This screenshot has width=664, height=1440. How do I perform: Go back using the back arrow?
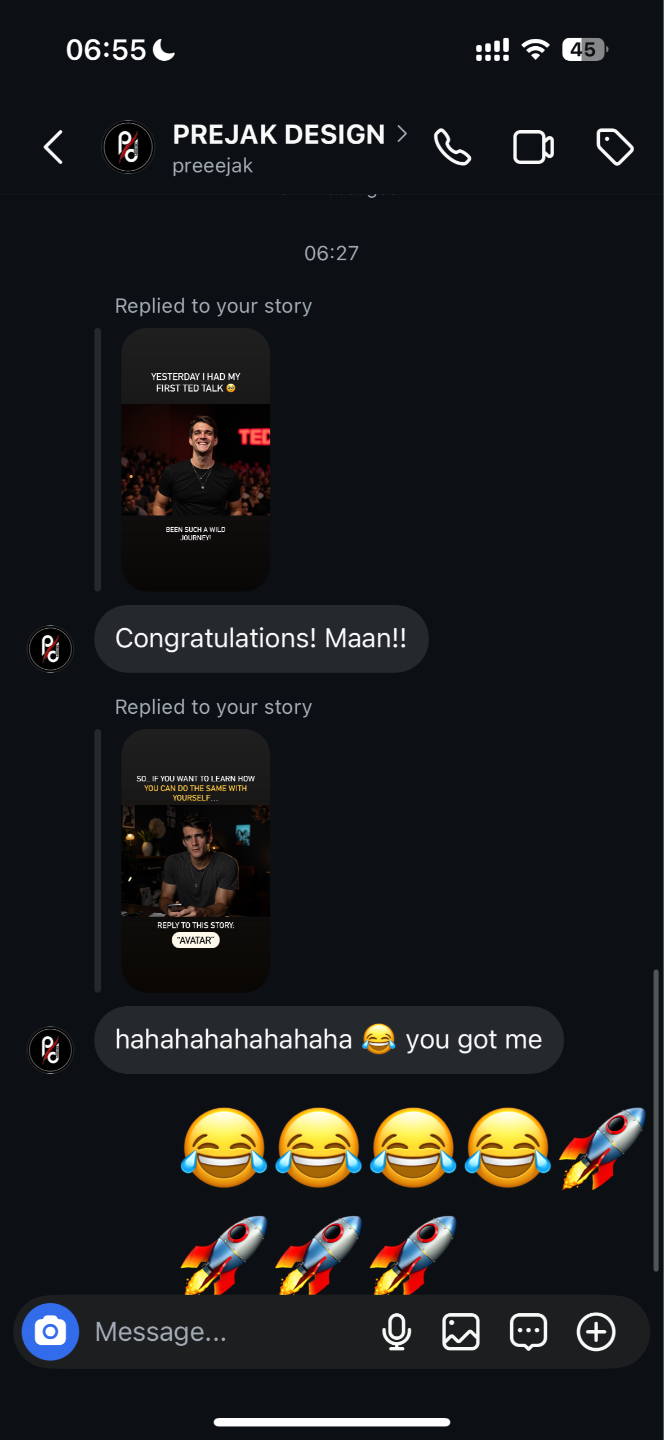click(53, 148)
